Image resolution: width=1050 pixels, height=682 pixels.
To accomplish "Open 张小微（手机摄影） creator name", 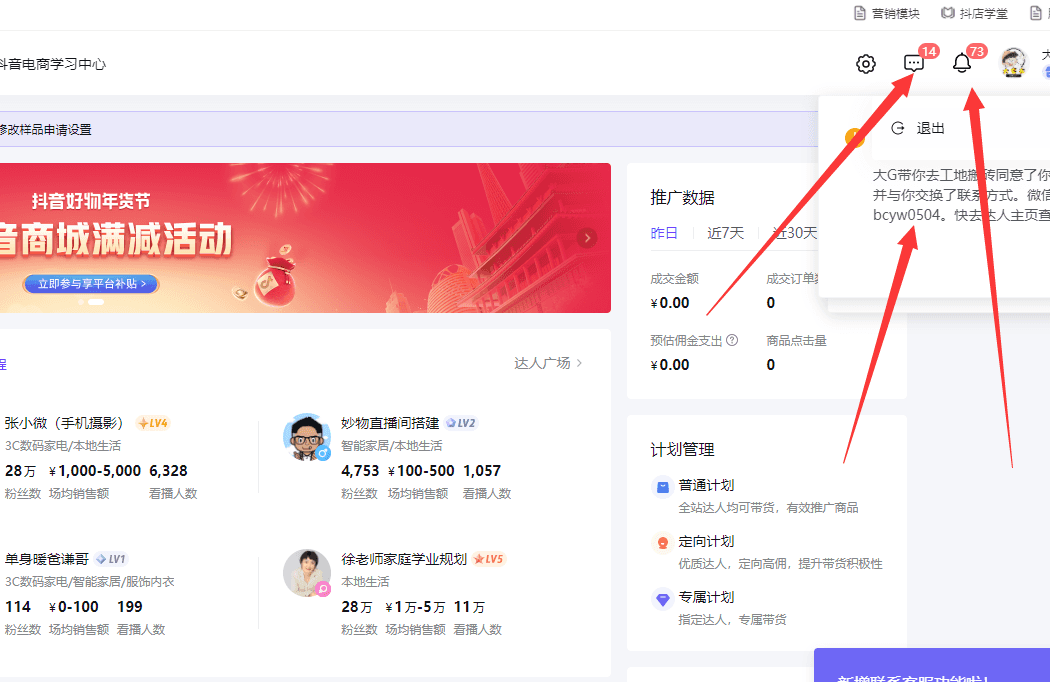I will (x=64, y=423).
